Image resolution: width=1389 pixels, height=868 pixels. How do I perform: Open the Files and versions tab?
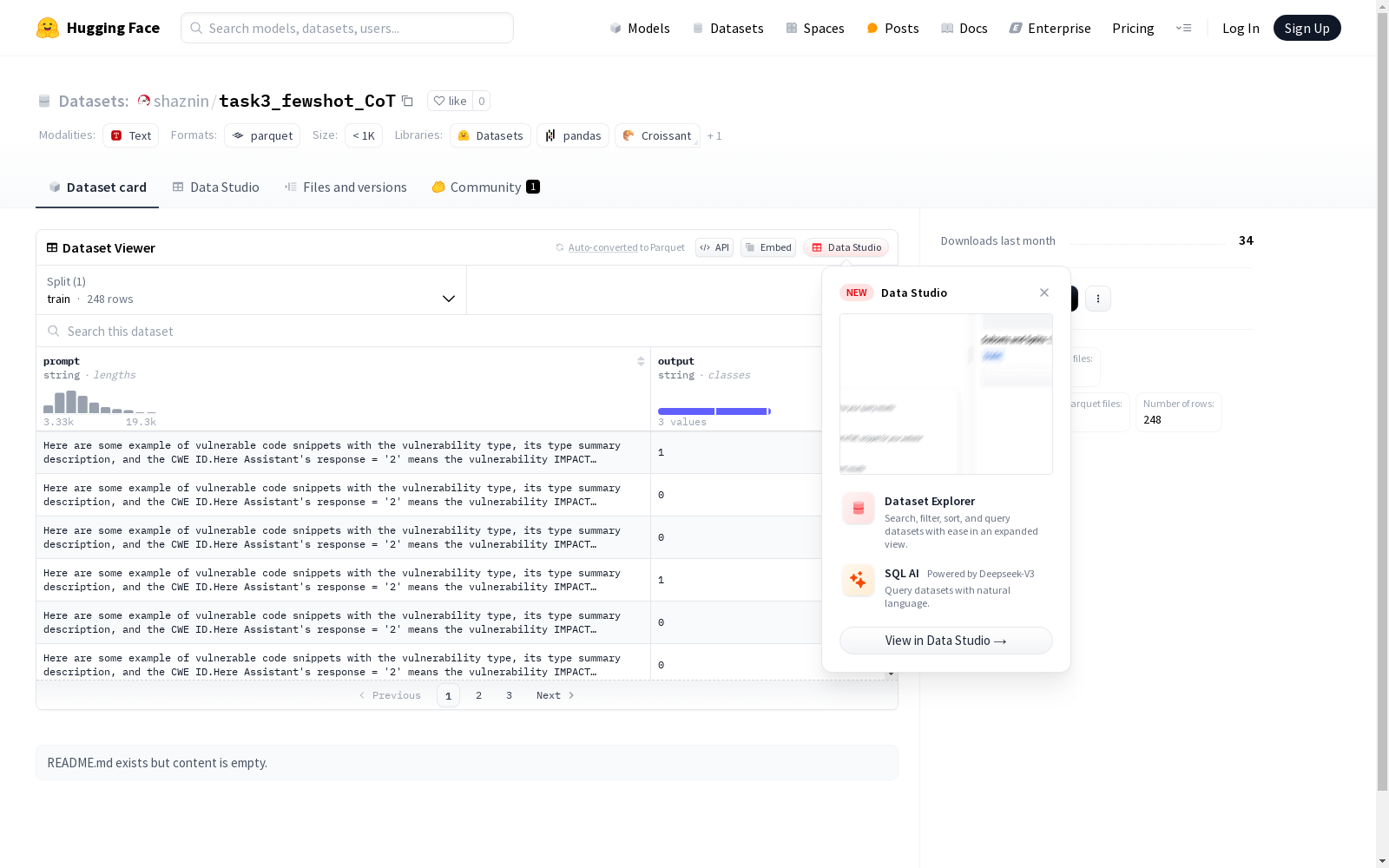[x=346, y=187]
